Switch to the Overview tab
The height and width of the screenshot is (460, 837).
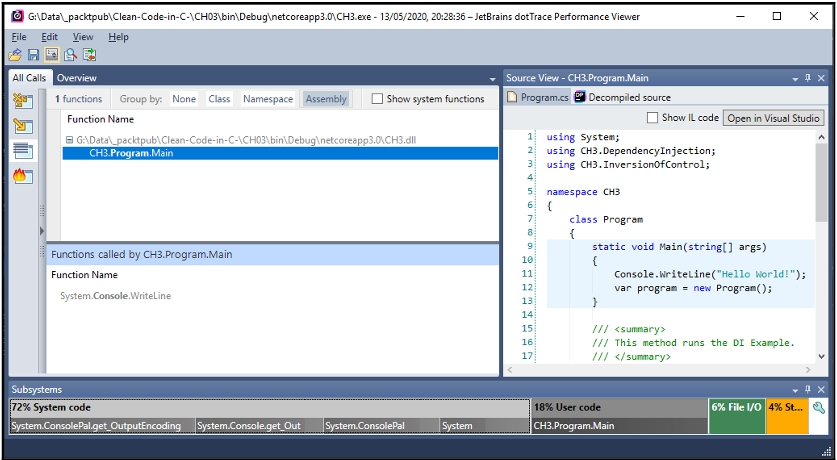76,78
